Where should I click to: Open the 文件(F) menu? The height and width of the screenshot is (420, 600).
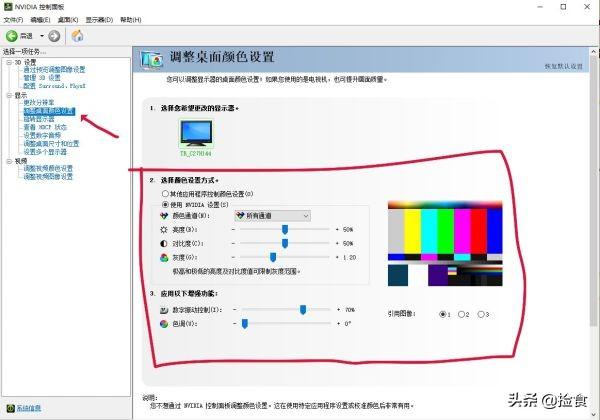coord(13,20)
